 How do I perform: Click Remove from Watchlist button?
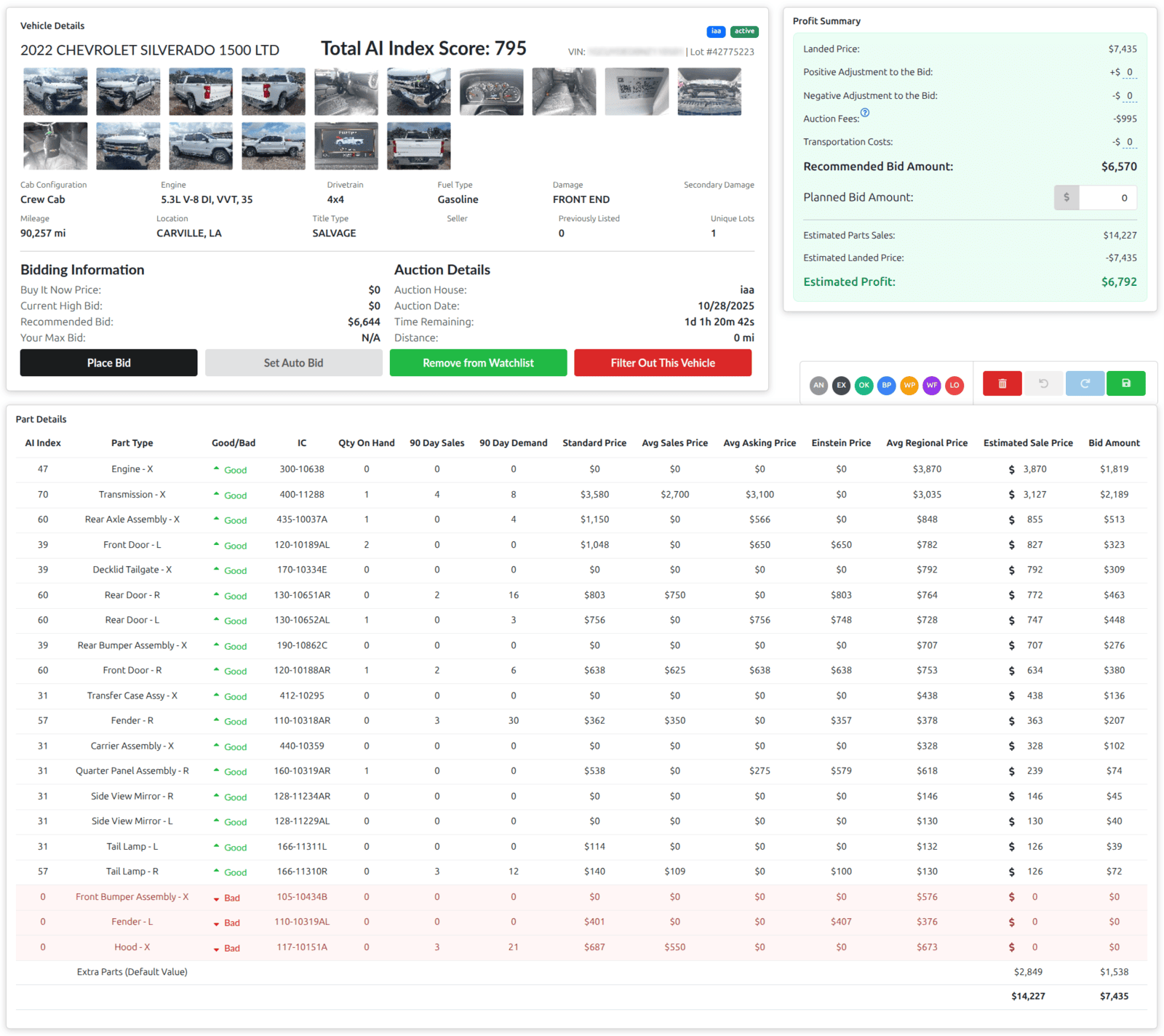[478, 363]
